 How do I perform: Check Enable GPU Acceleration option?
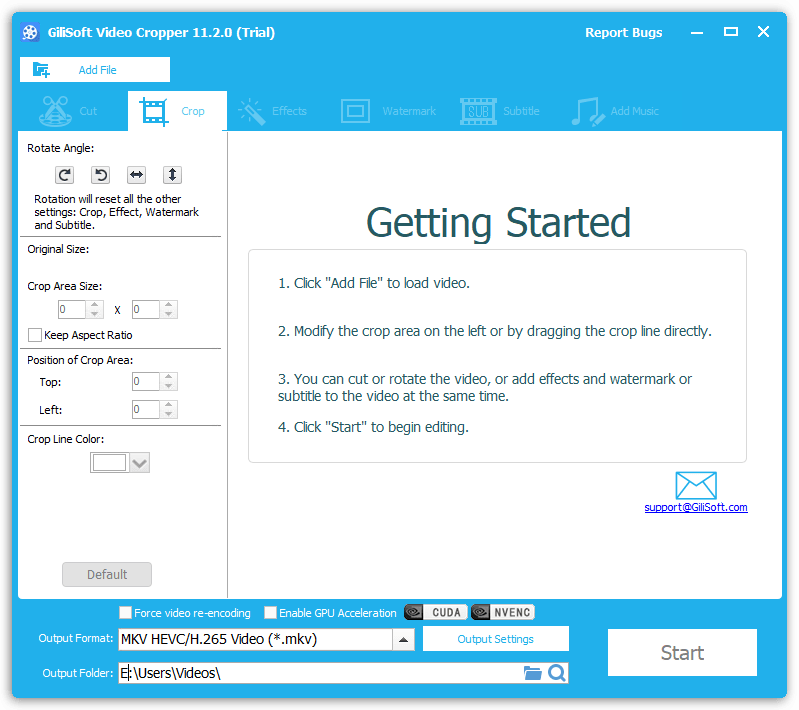(270, 613)
